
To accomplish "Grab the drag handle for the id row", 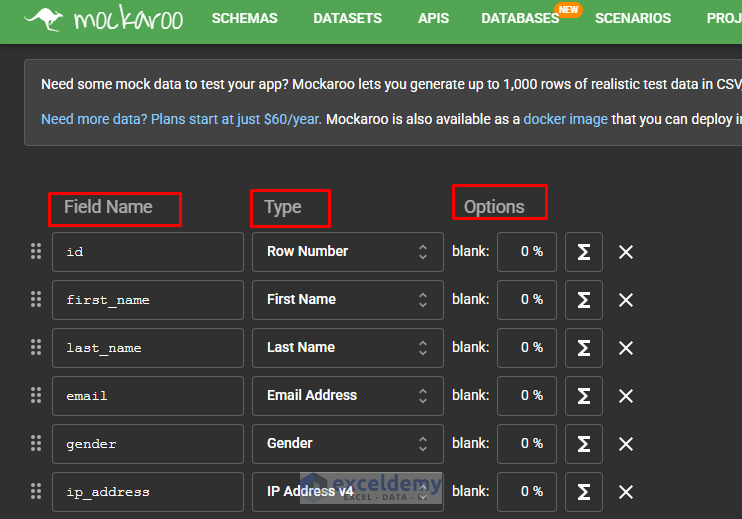I will tap(36, 251).
